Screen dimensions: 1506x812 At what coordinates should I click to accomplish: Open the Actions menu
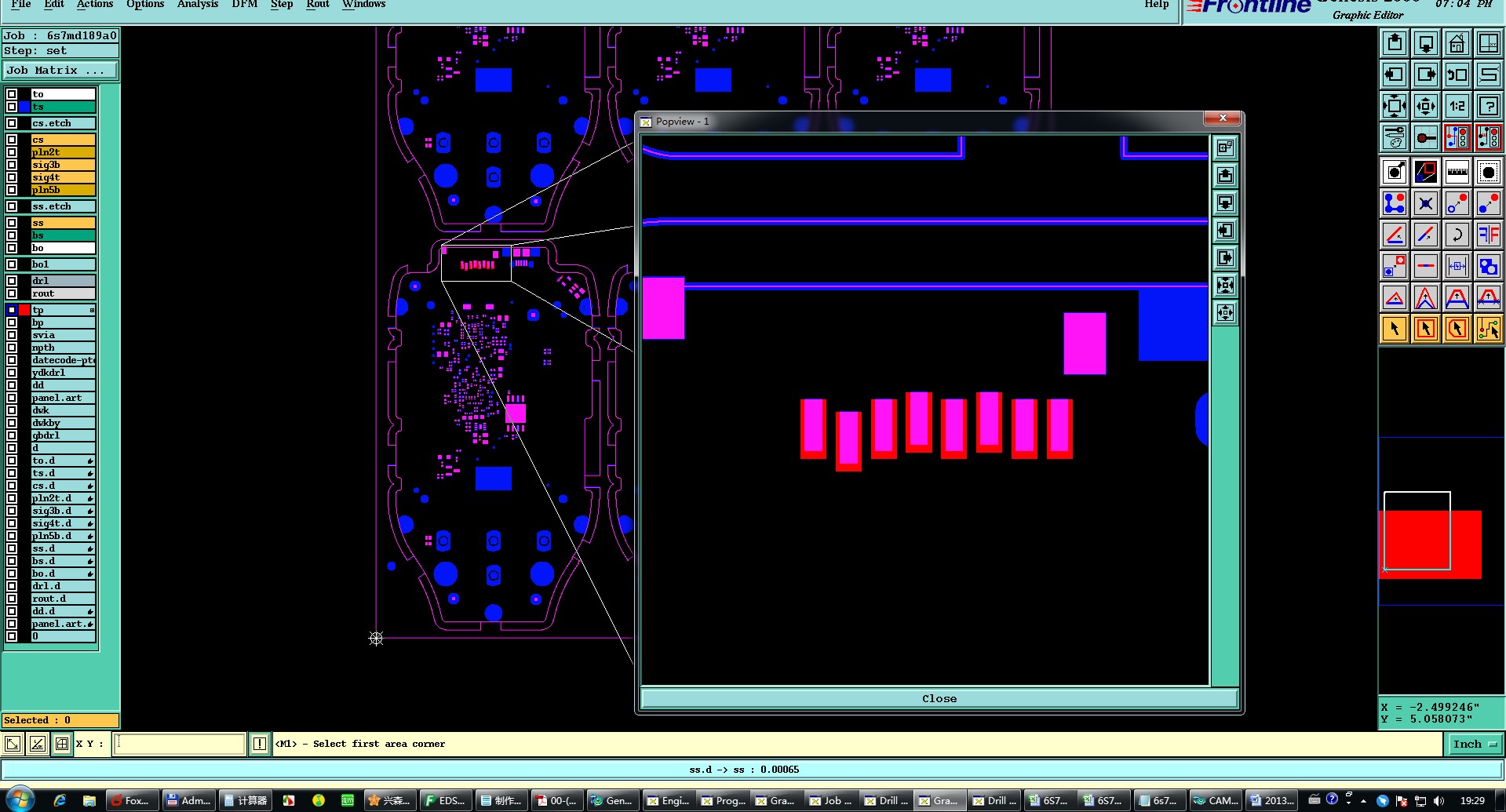point(95,4)
